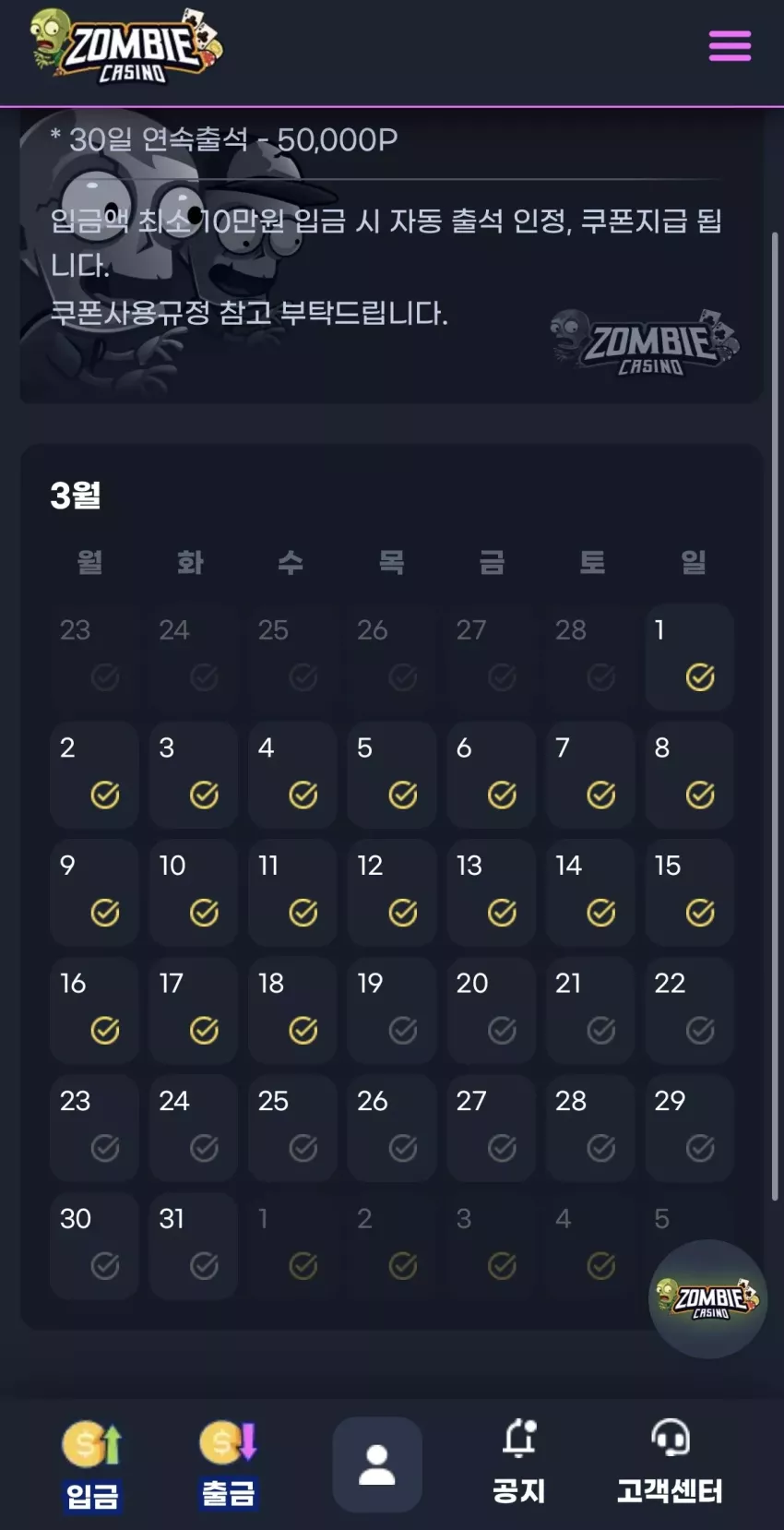Select the March 10 calendar cell
This screenshot has width=784, height=1530.
(194, 892)
